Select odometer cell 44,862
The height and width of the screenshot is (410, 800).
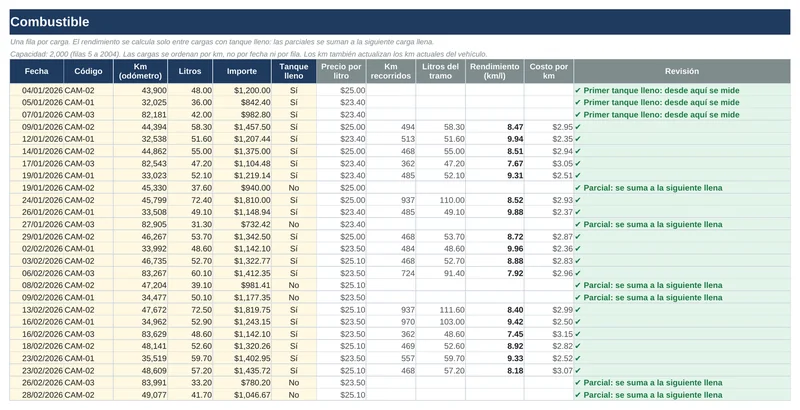point(140,151)
